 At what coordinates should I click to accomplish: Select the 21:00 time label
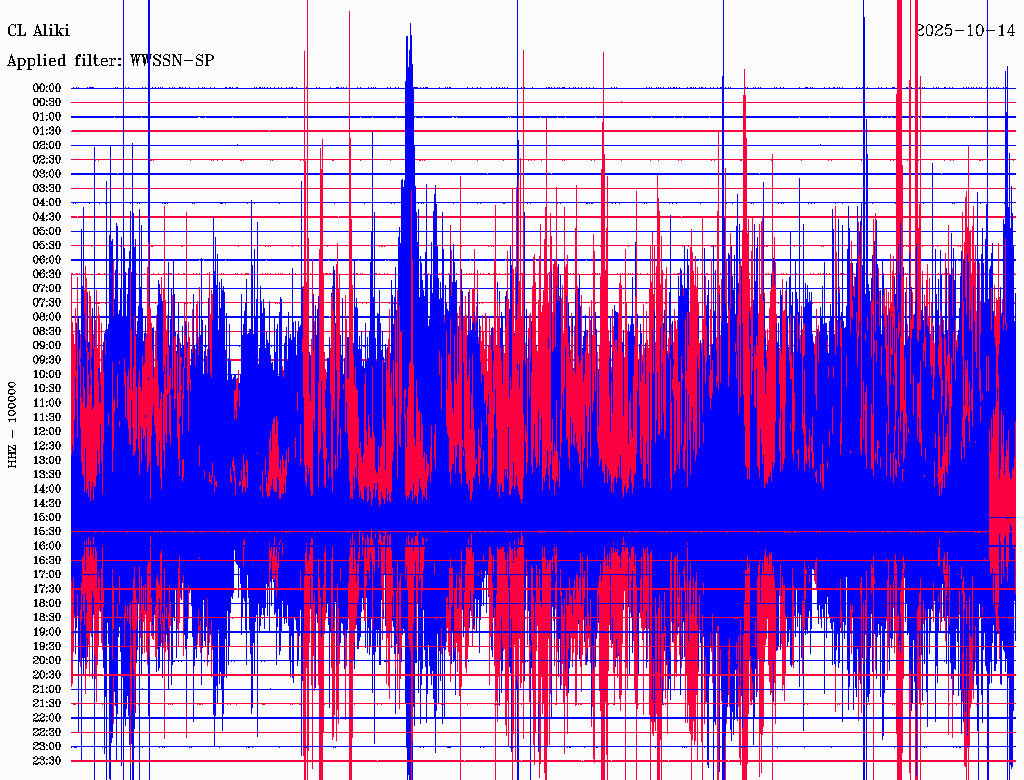point(47,689)
